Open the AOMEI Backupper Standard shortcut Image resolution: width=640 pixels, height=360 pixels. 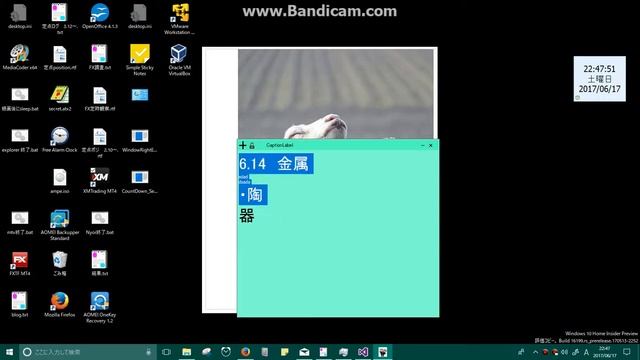(x=60, y=224)
